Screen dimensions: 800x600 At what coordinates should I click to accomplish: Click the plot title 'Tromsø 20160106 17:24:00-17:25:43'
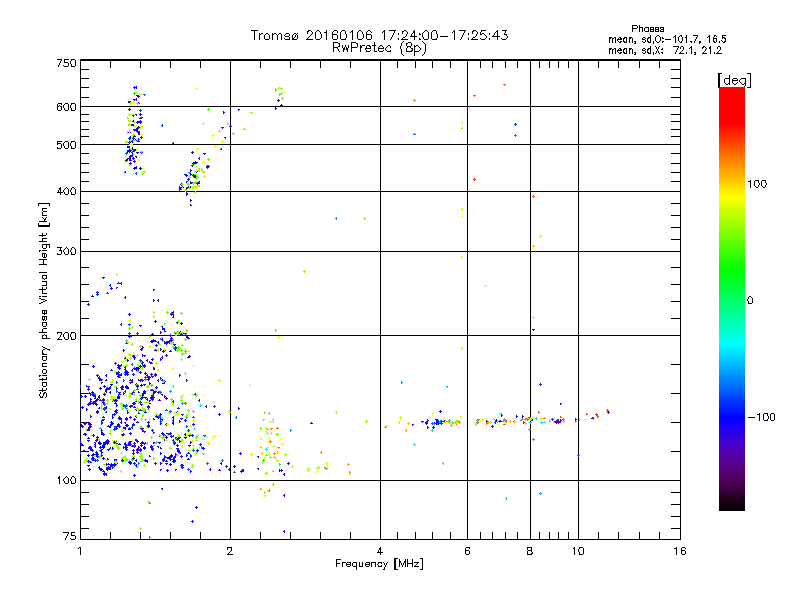pos(379,35)
